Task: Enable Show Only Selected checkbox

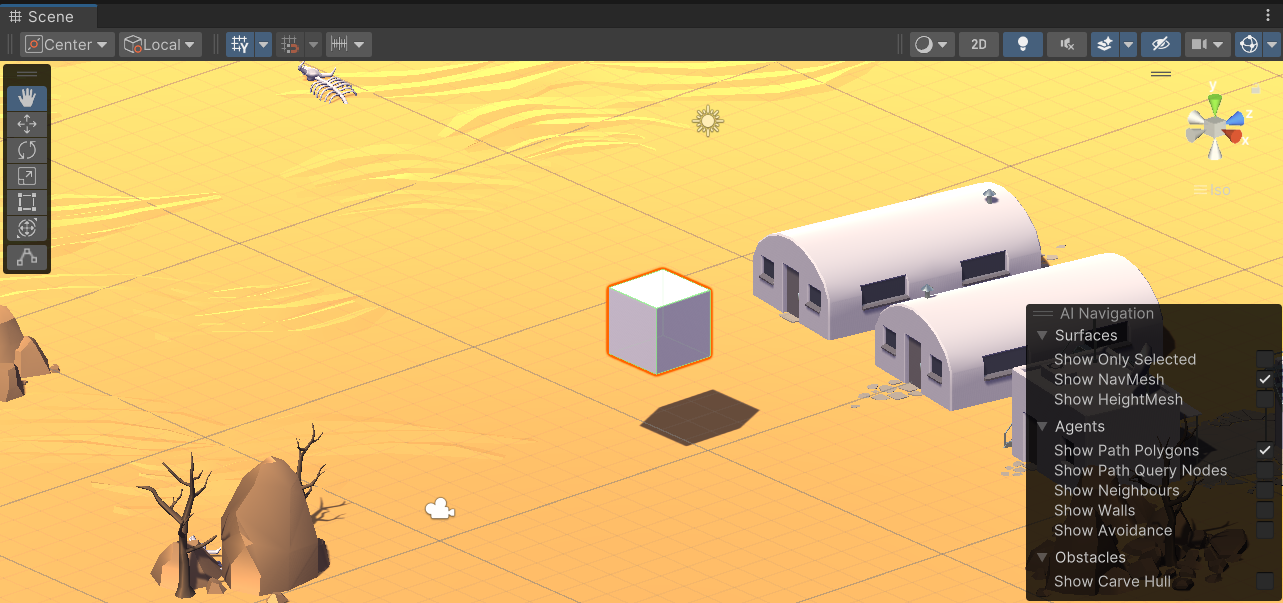Action: [x=1266, y=359]
